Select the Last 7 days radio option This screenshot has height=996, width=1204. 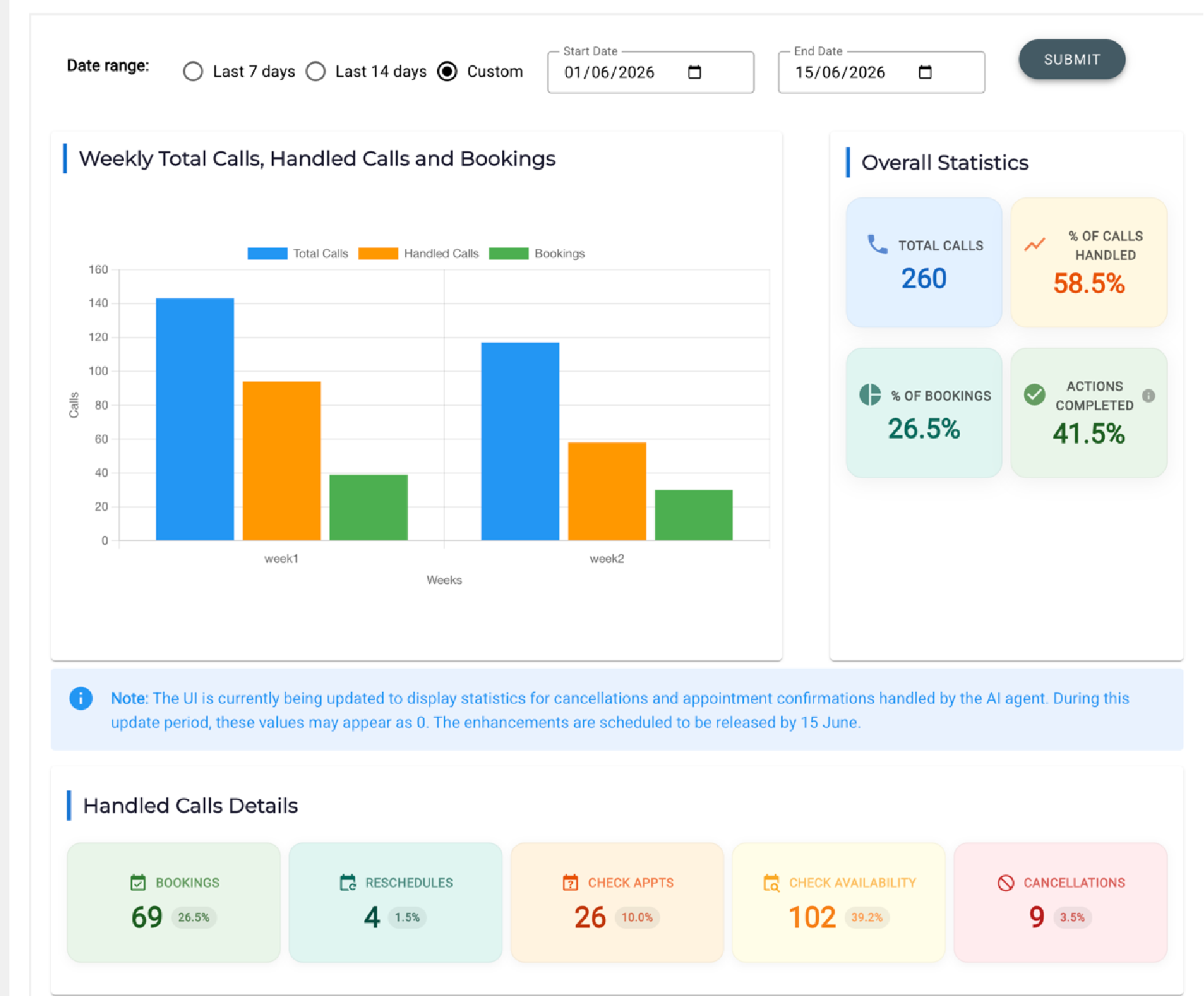click(193, 71)
